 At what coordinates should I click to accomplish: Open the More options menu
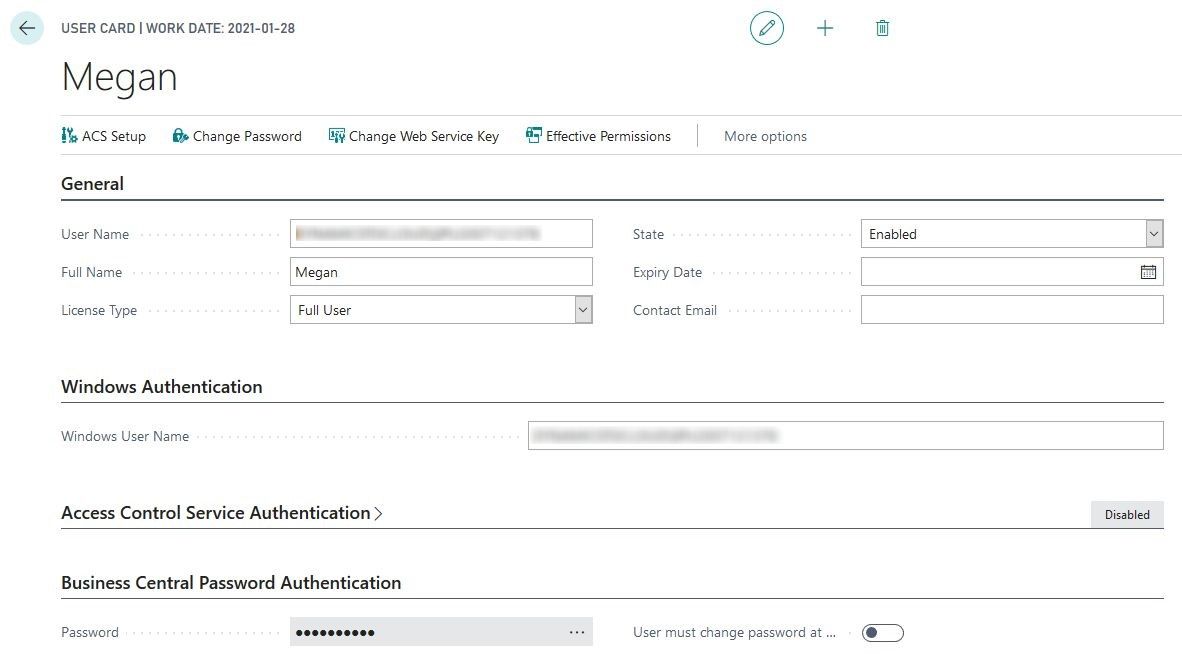[765, 136]
